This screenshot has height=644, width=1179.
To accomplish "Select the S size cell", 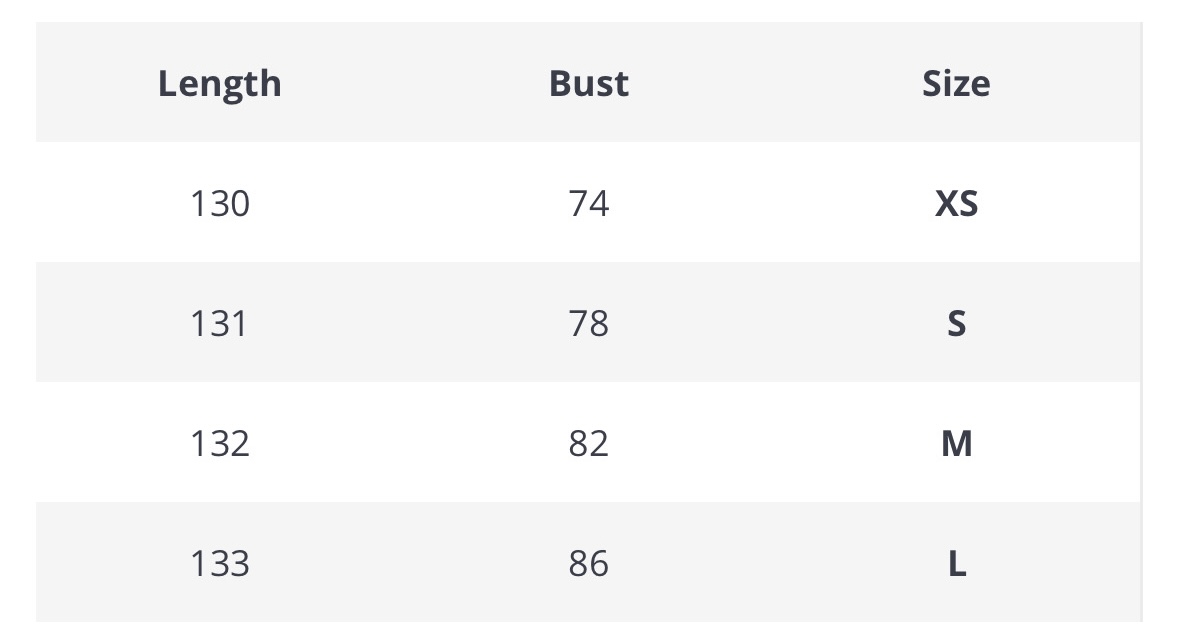I will coord(956,324).
